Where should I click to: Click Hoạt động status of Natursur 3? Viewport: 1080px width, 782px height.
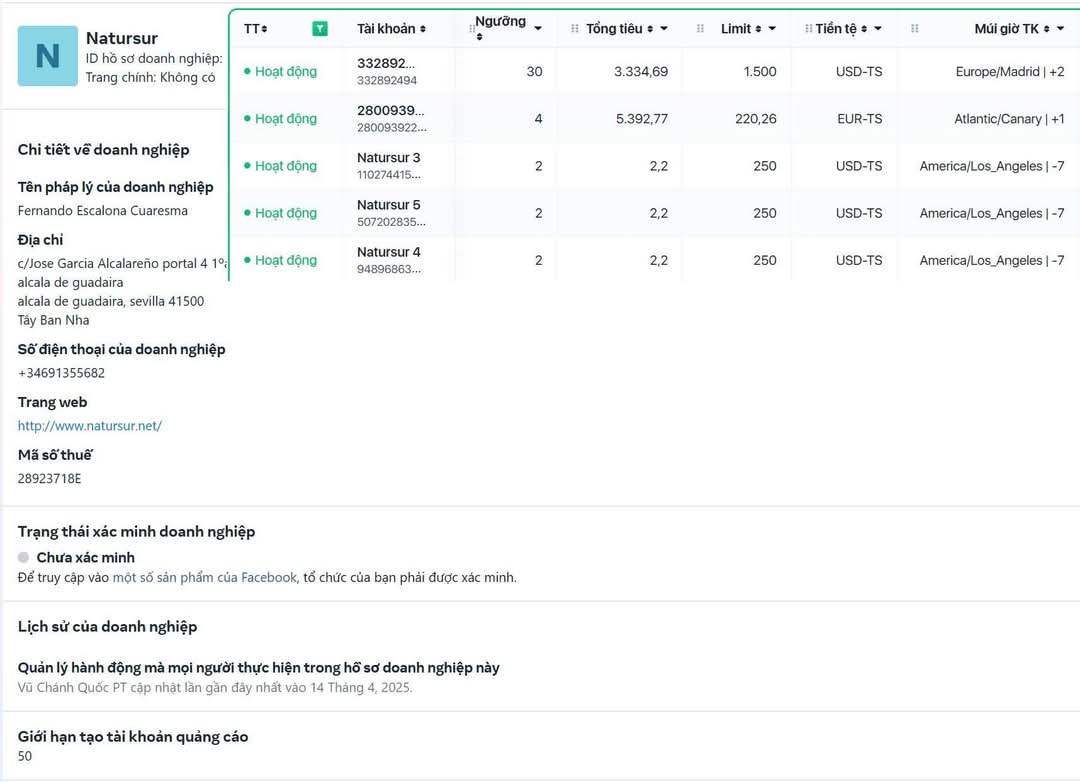(280, 165)
